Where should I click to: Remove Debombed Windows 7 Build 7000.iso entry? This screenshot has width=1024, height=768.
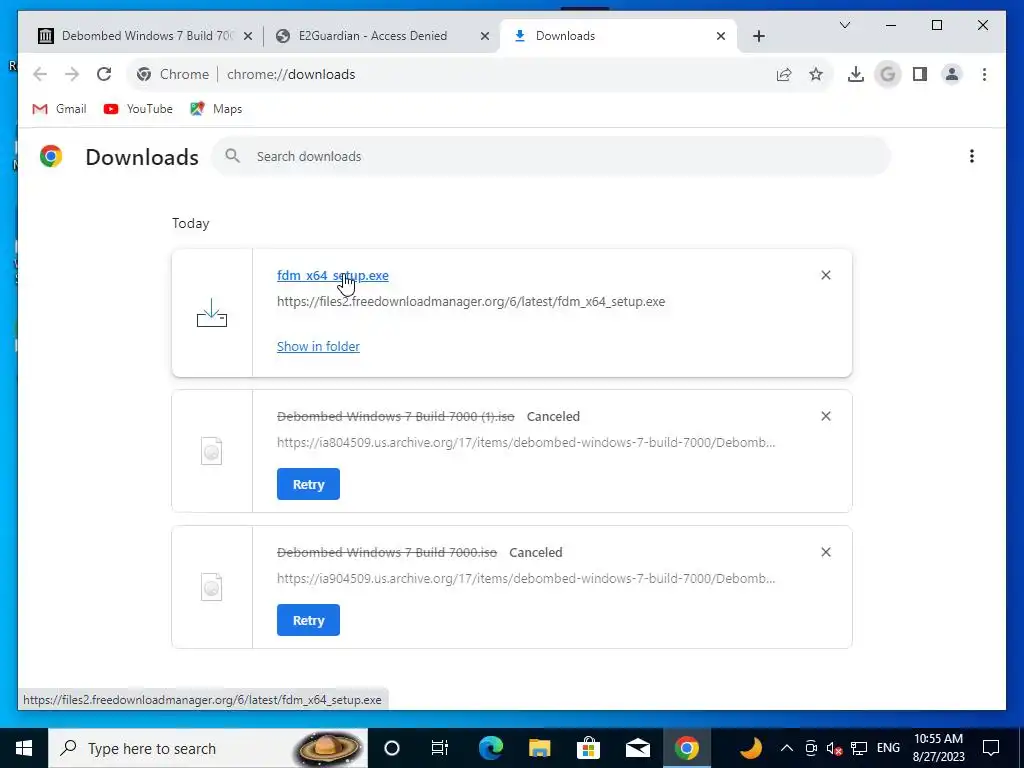point(825,552)
